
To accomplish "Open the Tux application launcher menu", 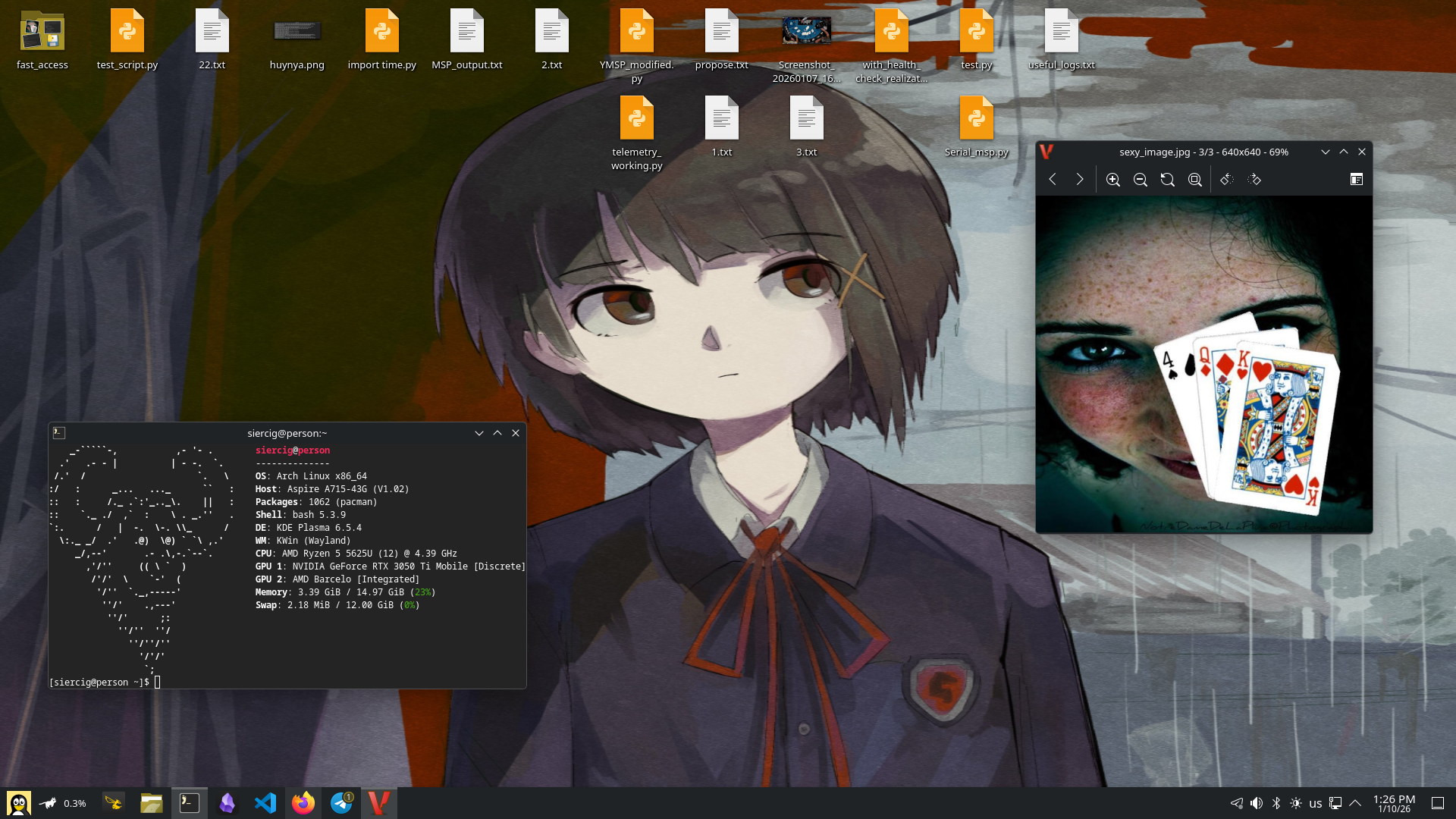I will pyautogui.click(x=19, y=803).
